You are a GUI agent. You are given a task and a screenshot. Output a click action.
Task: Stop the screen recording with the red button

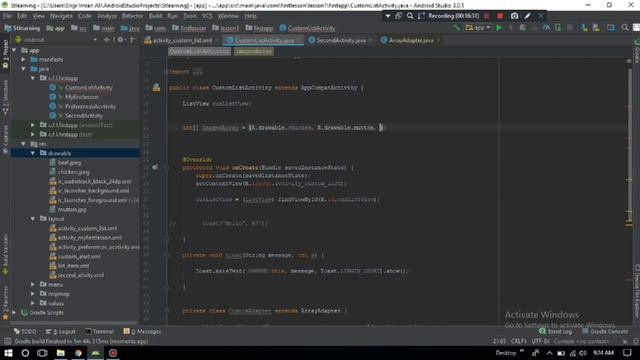click(500, 16)
